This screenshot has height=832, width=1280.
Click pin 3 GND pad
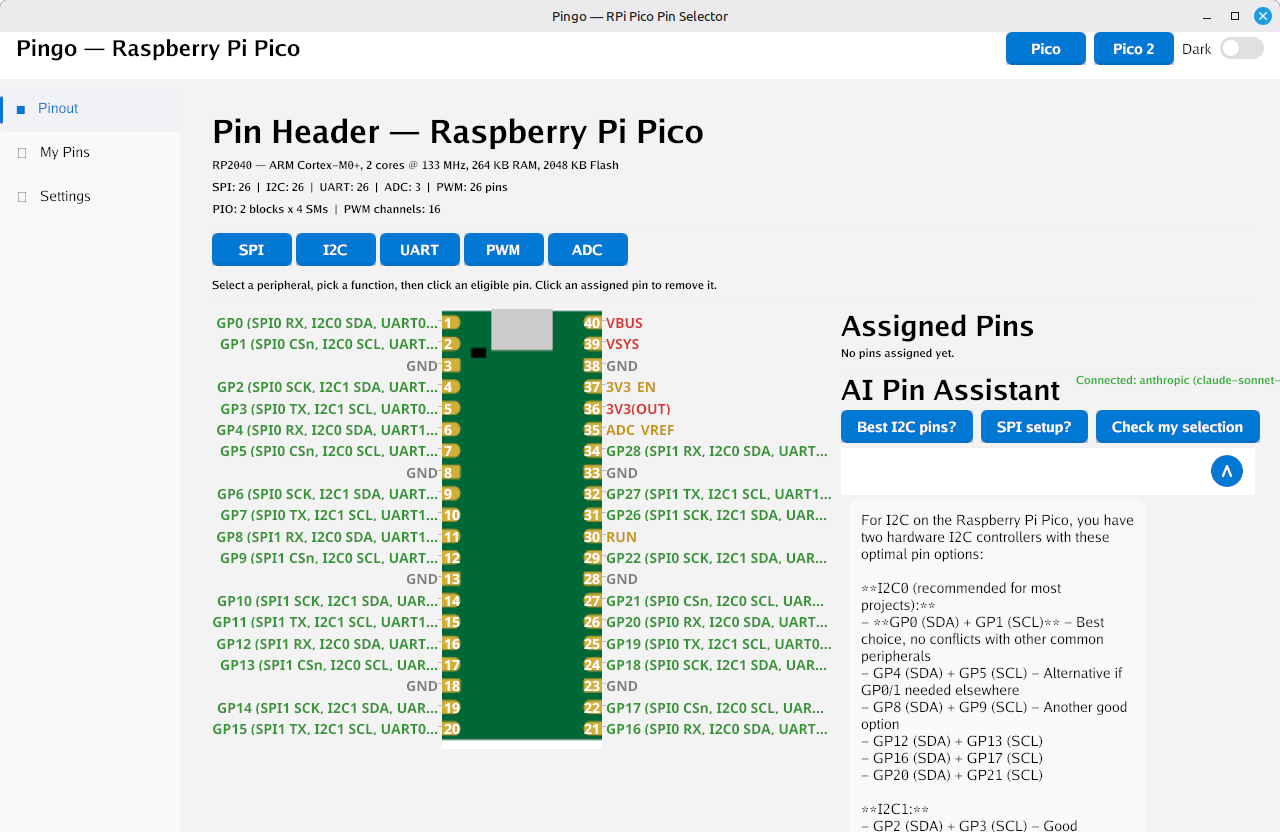coord(451,366)
